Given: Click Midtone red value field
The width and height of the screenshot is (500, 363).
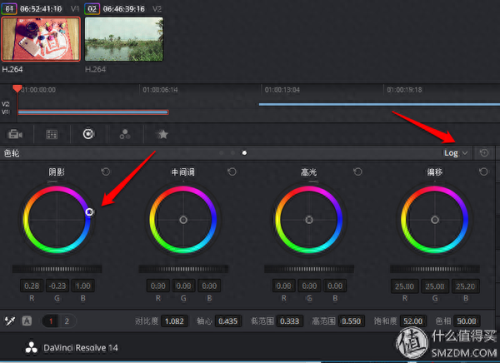Looking at the screenshot, I should (158, 286).
